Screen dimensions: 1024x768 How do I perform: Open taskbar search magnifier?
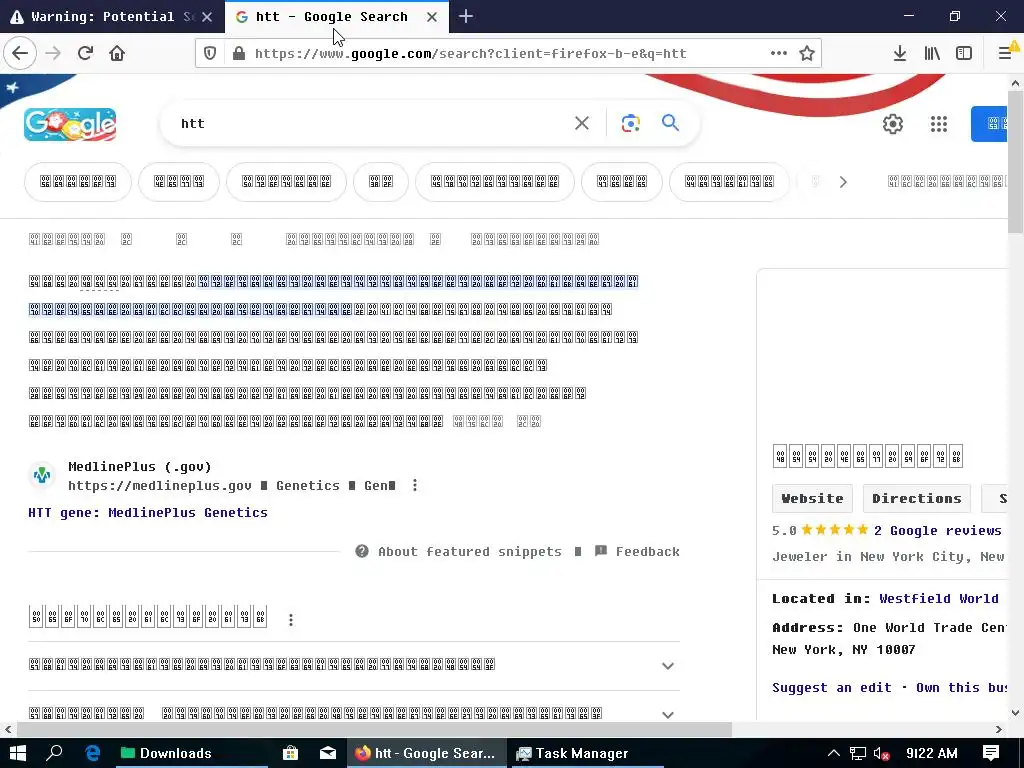tap(54, 753)
